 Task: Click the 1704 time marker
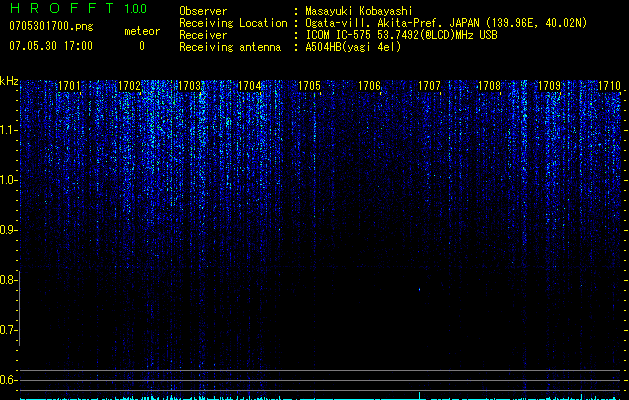coord(250,85)
